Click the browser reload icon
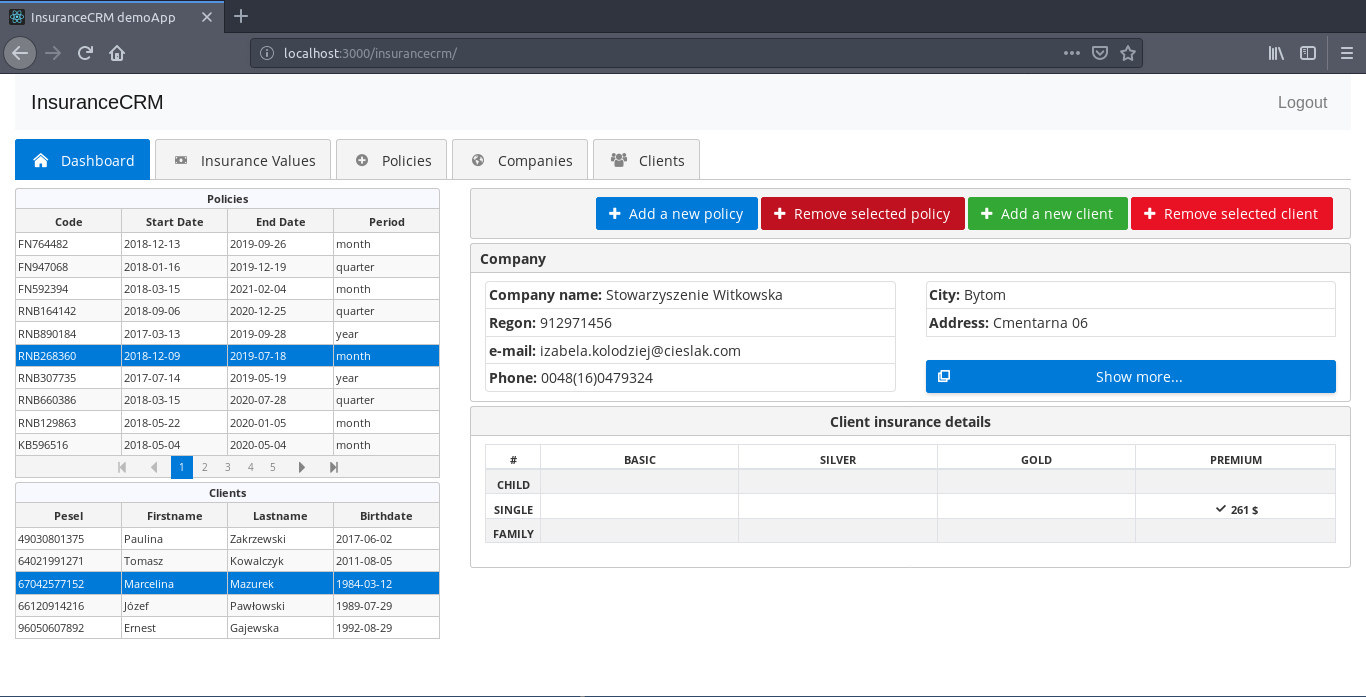The height and width of the screenshot is (697, 1366). pyautogui.click(x=85, y=52)
